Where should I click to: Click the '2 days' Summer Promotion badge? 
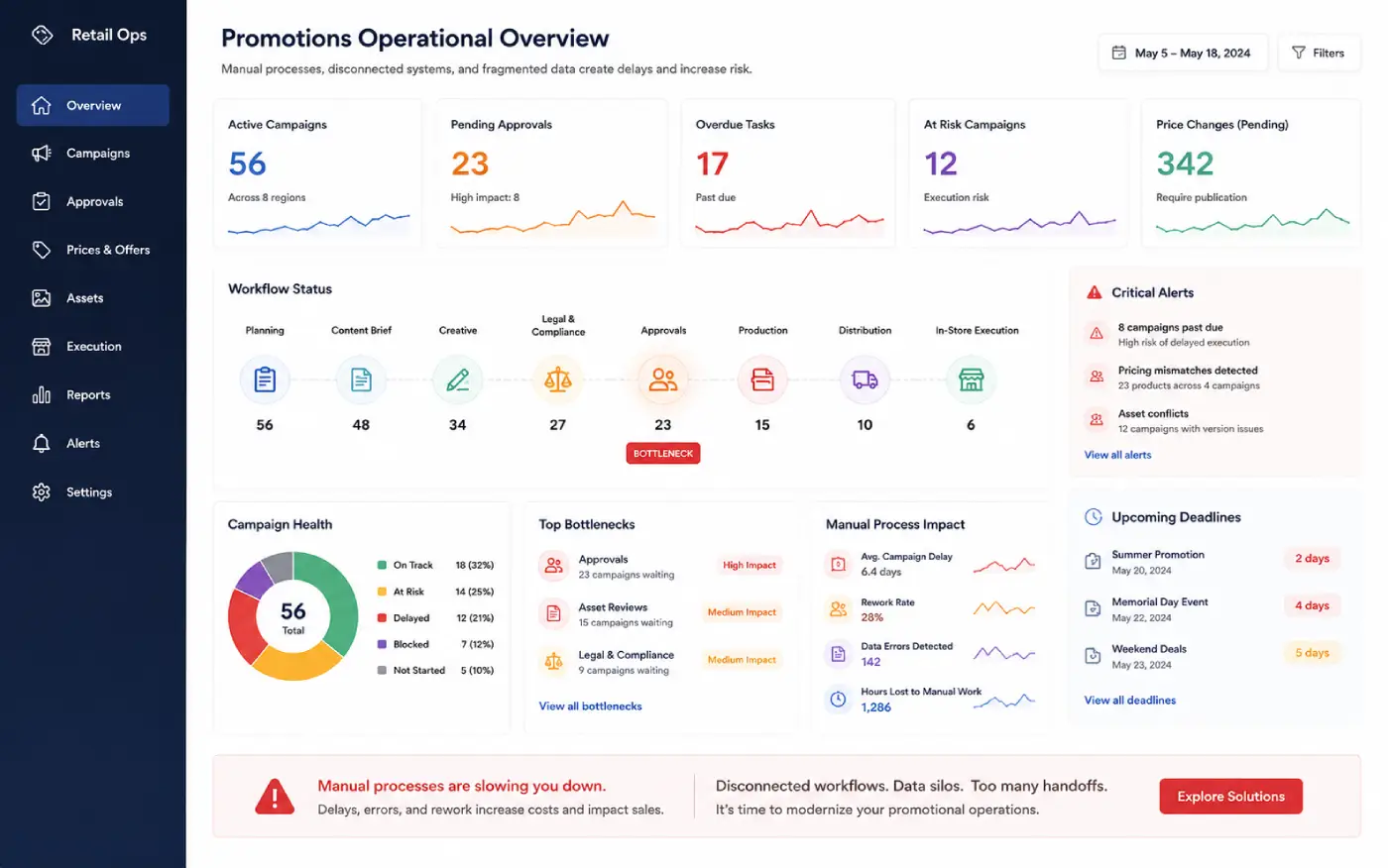tap(1312, 559)
